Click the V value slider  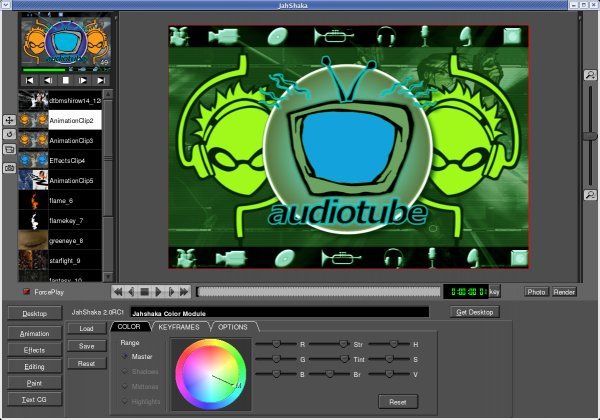click(x=389, y=374)
